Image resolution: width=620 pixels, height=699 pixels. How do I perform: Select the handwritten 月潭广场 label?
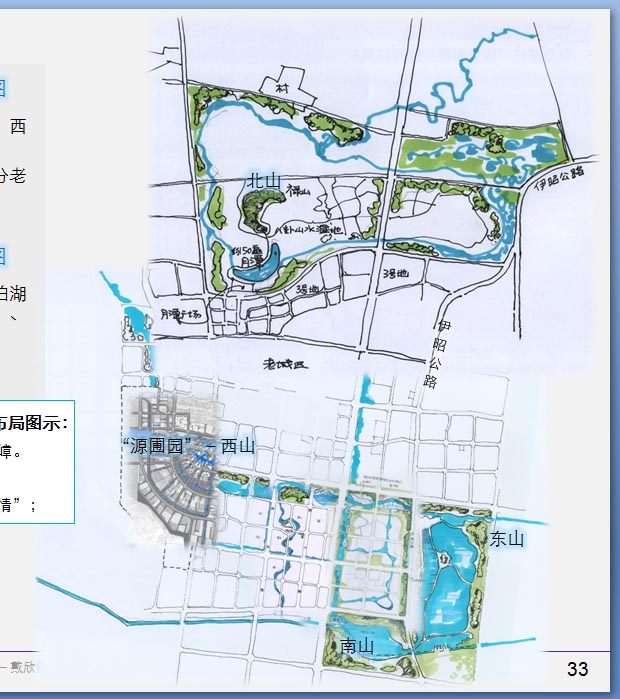pyautogui.click(x=180, y=315)
